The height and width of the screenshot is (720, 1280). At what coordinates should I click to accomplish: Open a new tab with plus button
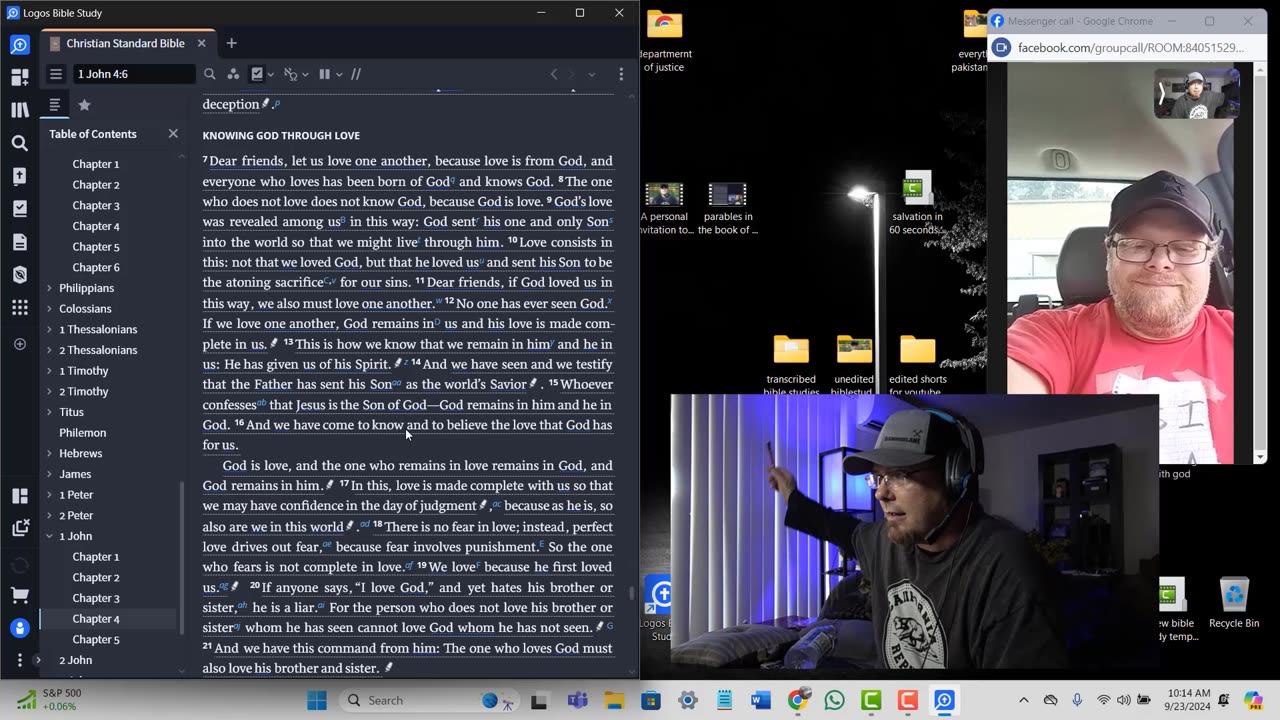231,43
